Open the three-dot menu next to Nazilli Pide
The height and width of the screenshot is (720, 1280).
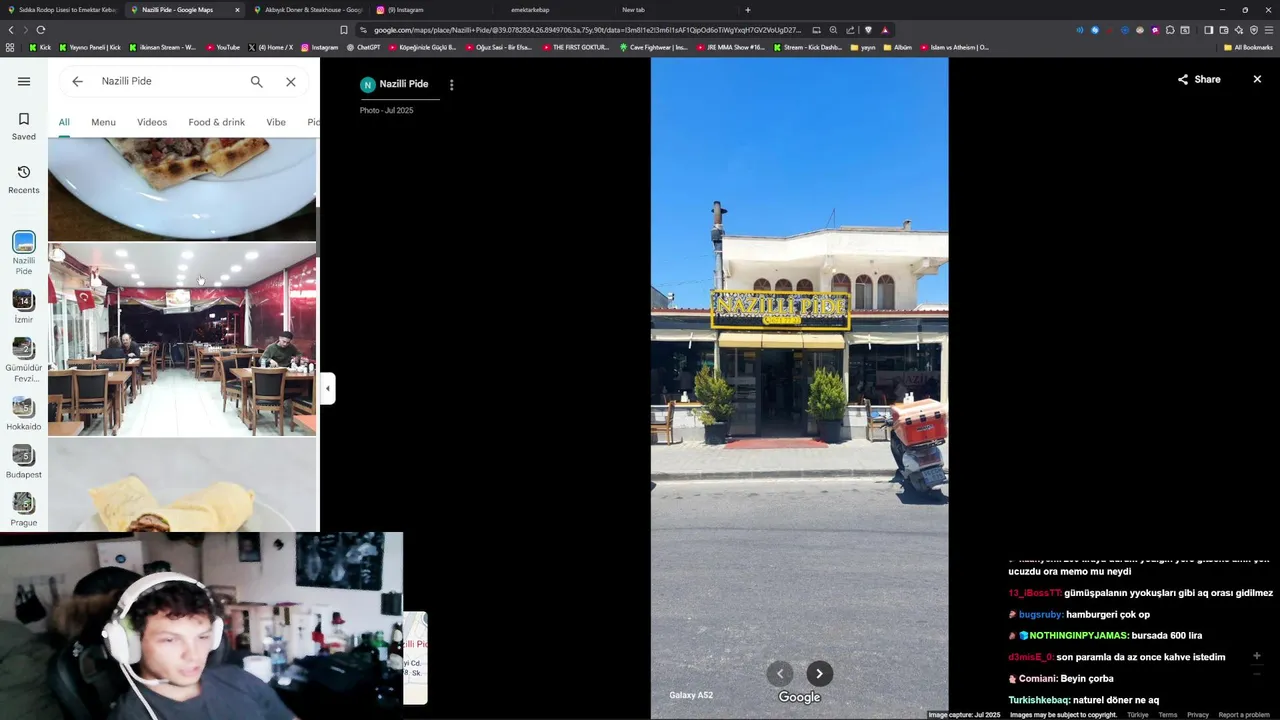pos(451,85)
